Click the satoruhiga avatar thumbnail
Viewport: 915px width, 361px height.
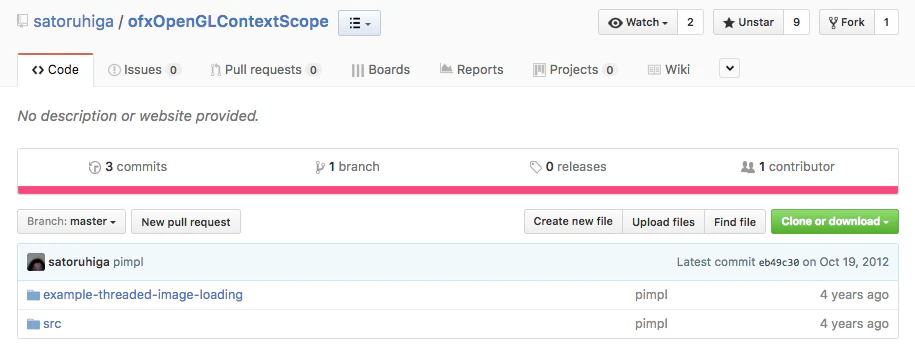point(36,262)
